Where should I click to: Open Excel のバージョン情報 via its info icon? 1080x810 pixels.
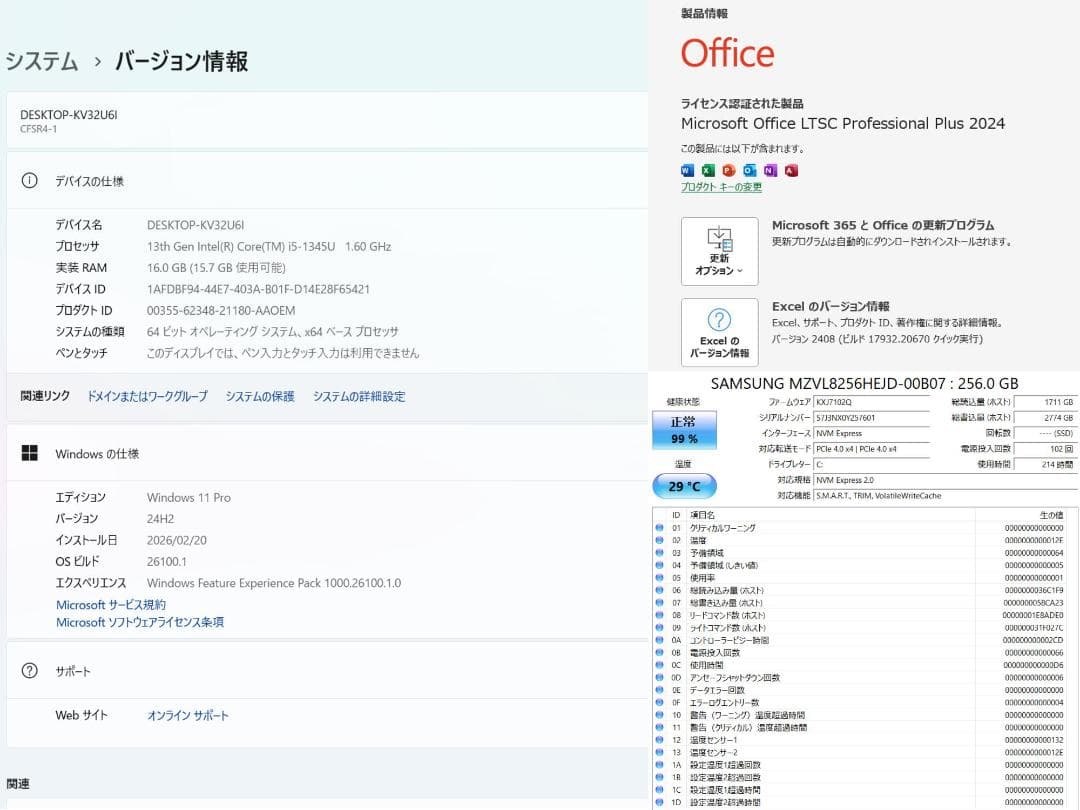click(719, 321)
